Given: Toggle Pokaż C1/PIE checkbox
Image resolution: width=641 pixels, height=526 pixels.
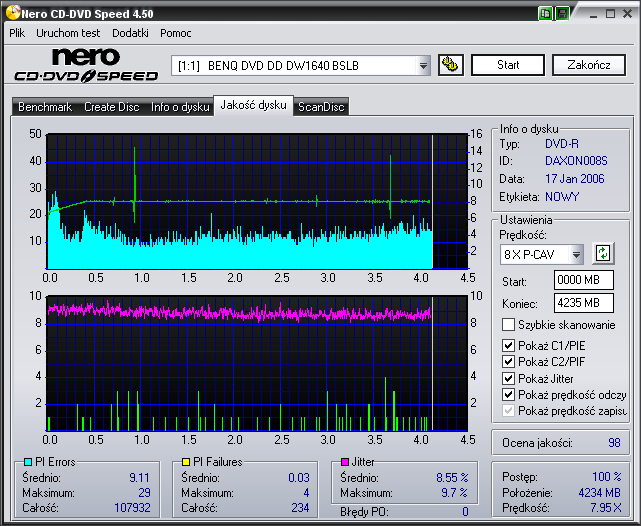Looking at the screenshot, I should coord(508,346).
